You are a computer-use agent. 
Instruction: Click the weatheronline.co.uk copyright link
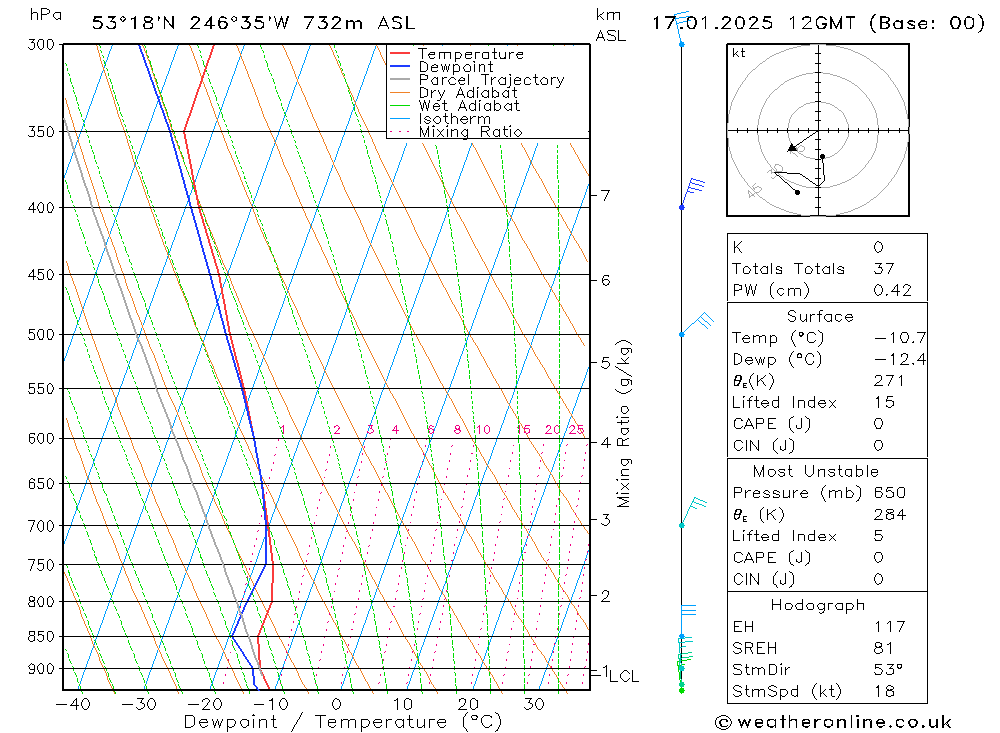tap(833, 722)
